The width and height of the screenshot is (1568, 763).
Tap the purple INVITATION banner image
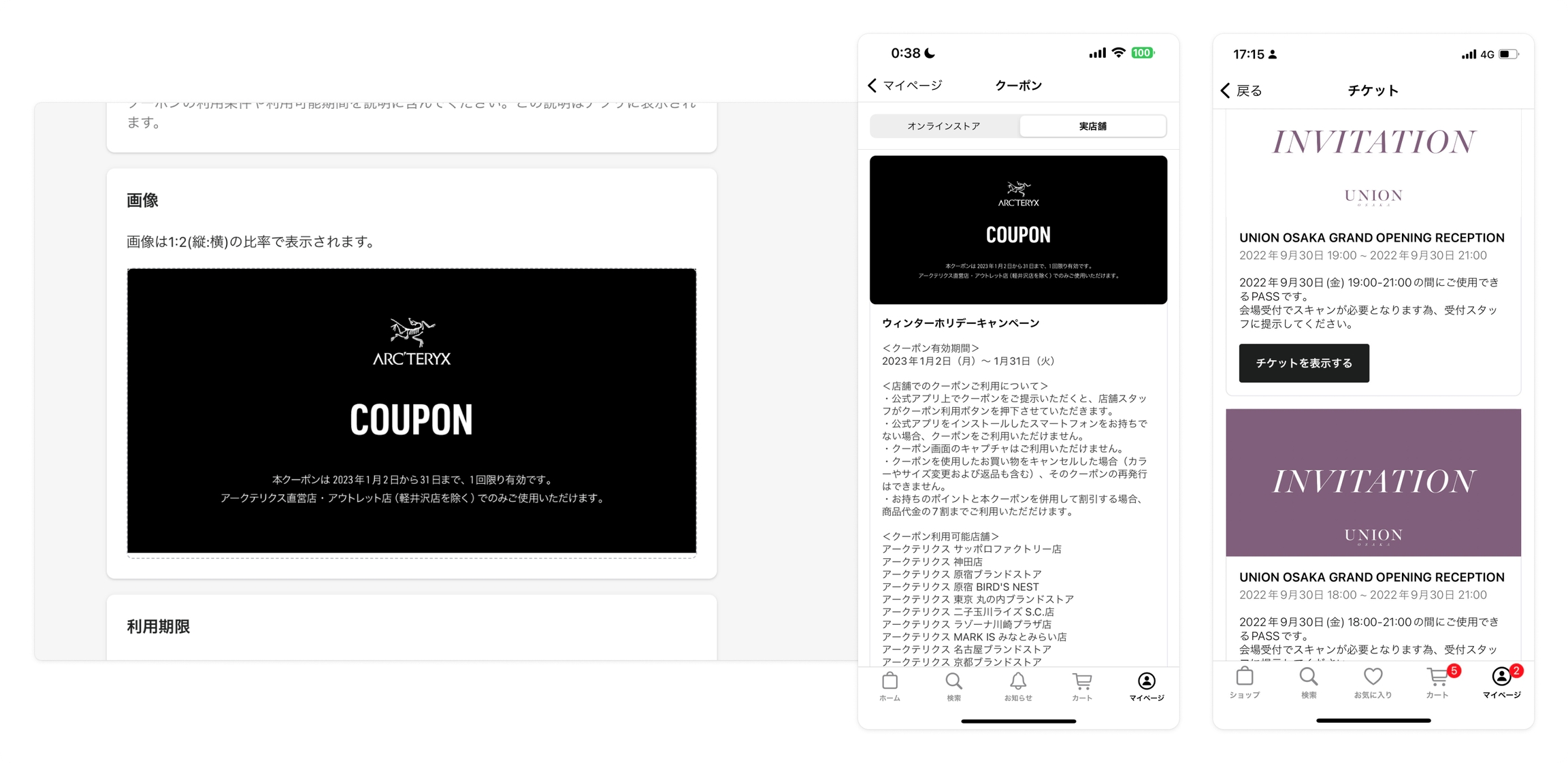coord(1373,483)
